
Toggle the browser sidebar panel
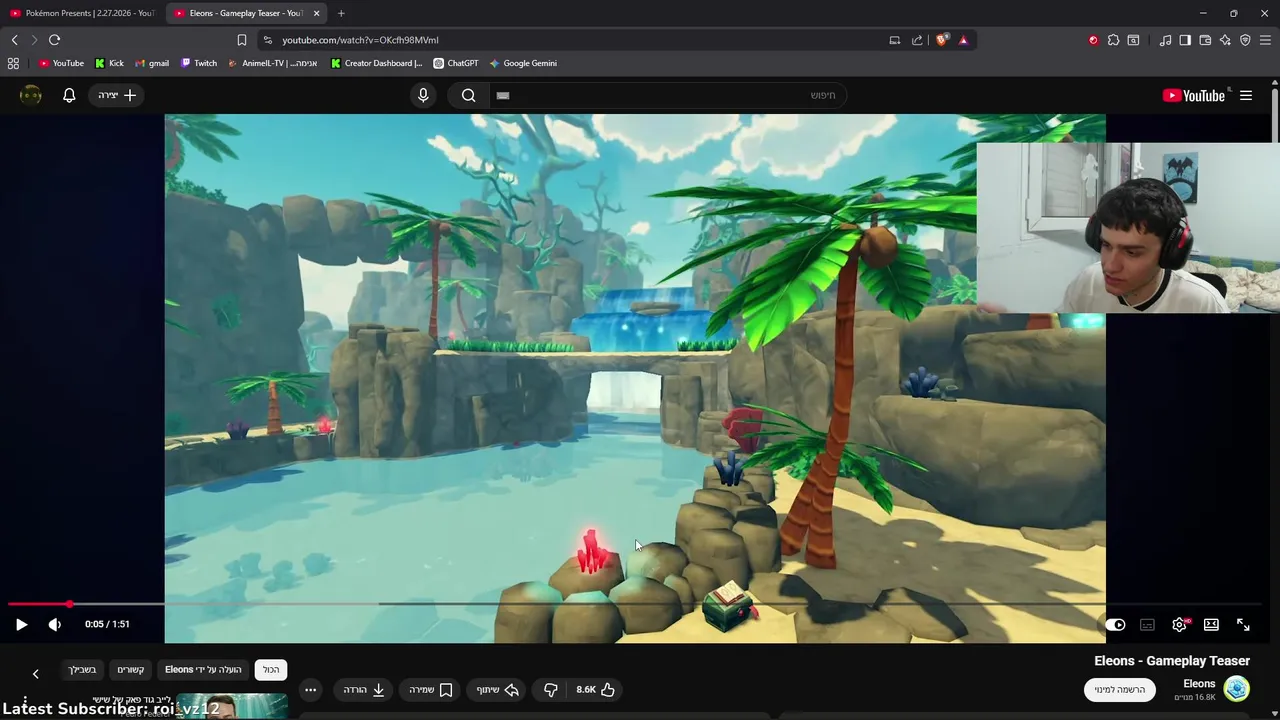1185,40
